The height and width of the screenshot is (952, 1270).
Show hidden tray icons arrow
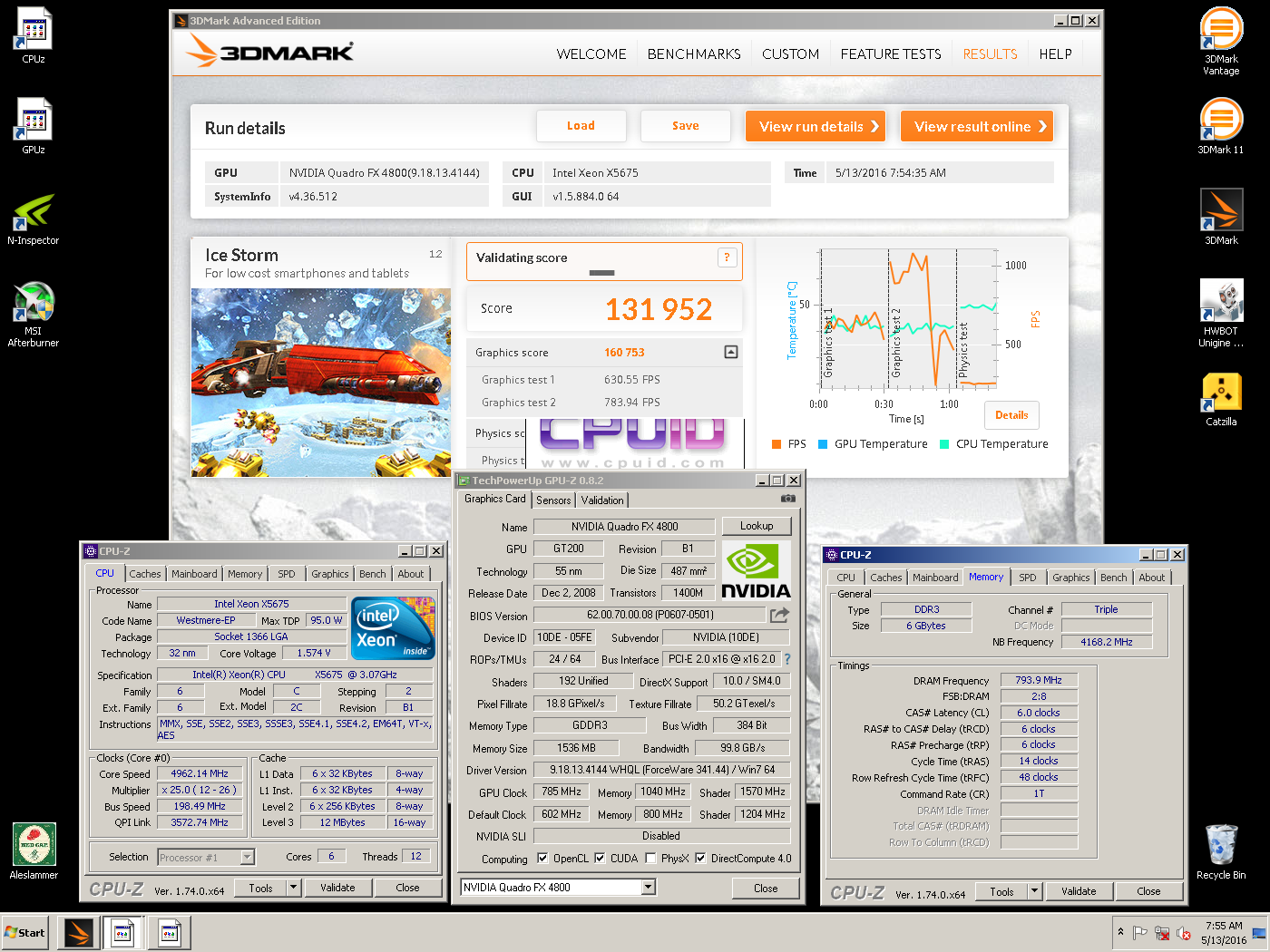1121,931
